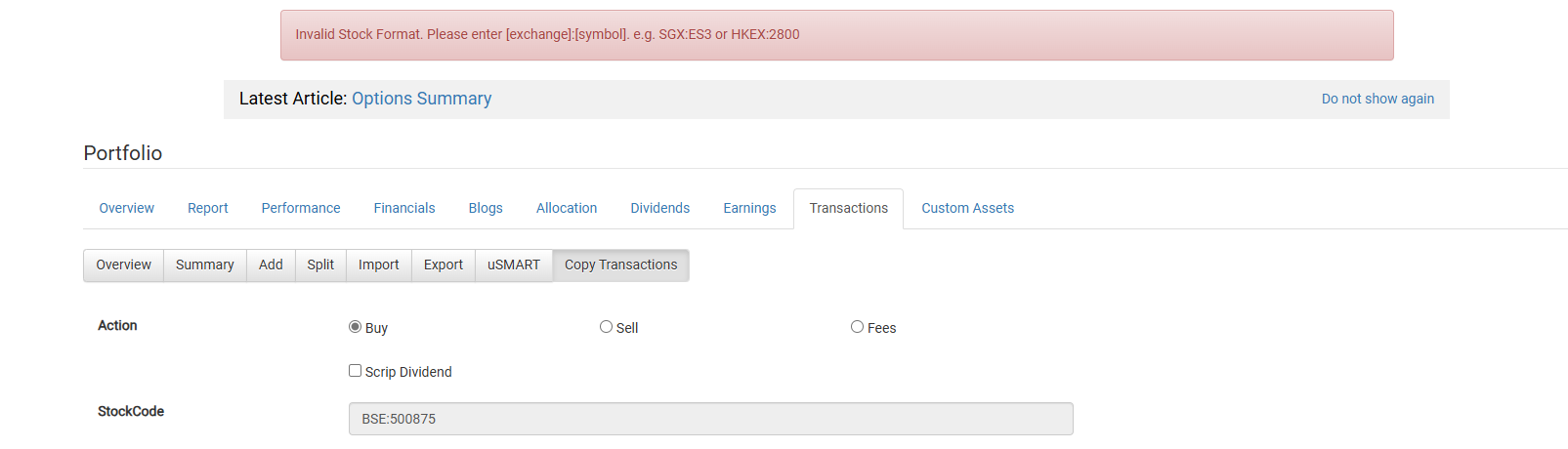Open the Options Summary article link
The image size is (1568, 449).
coord(421,99)
